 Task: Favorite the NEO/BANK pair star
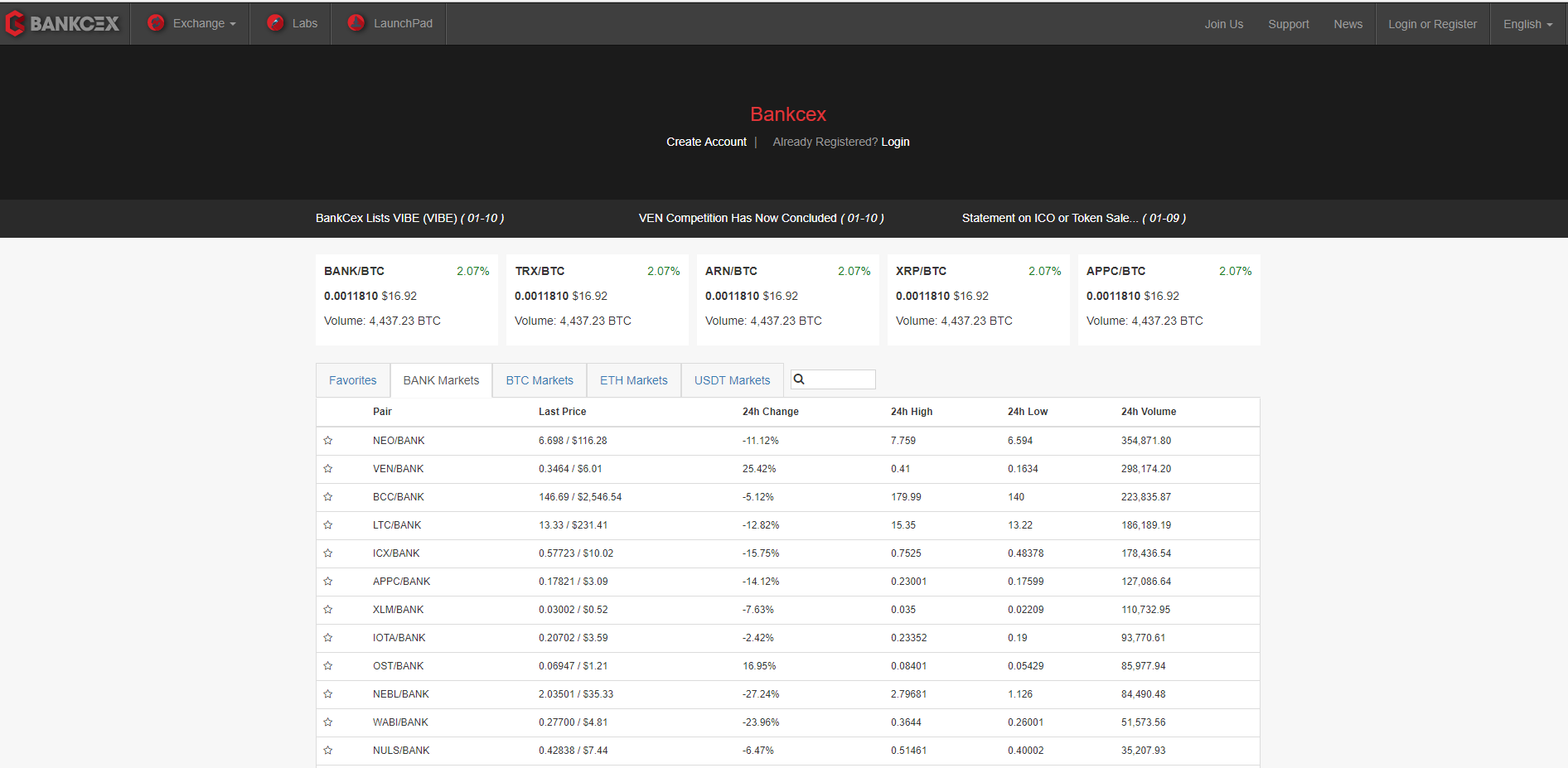click(x=328, y=441)
